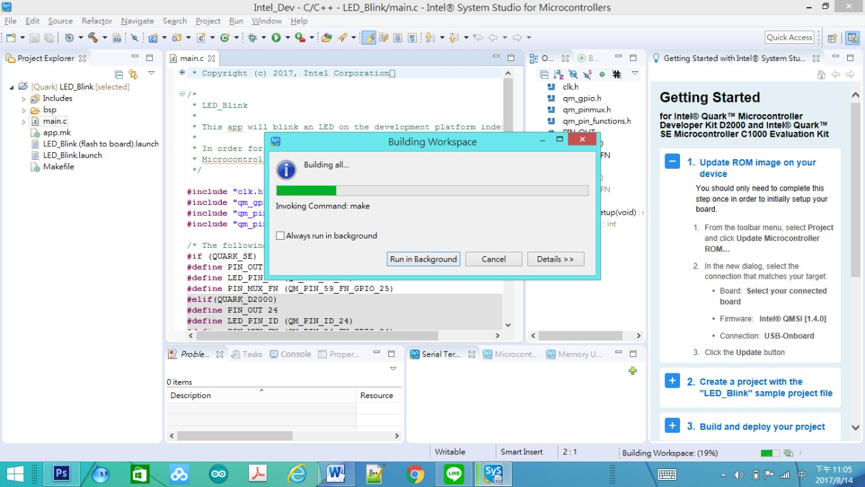Open Photoshop from the taskbar
The image size is (865, 487).
pyautogui.click(x=61, y=474)
